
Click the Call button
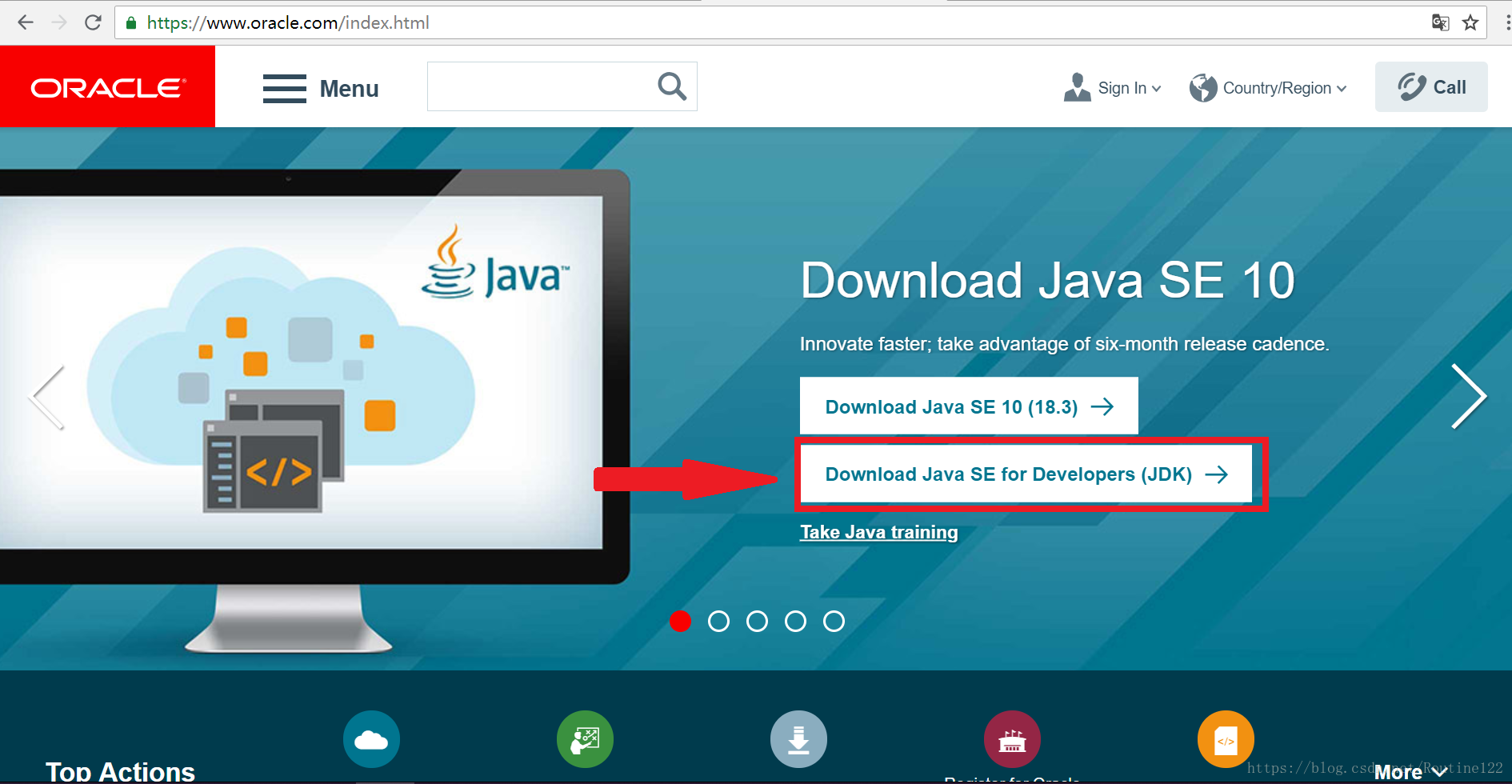(1431, 86)
